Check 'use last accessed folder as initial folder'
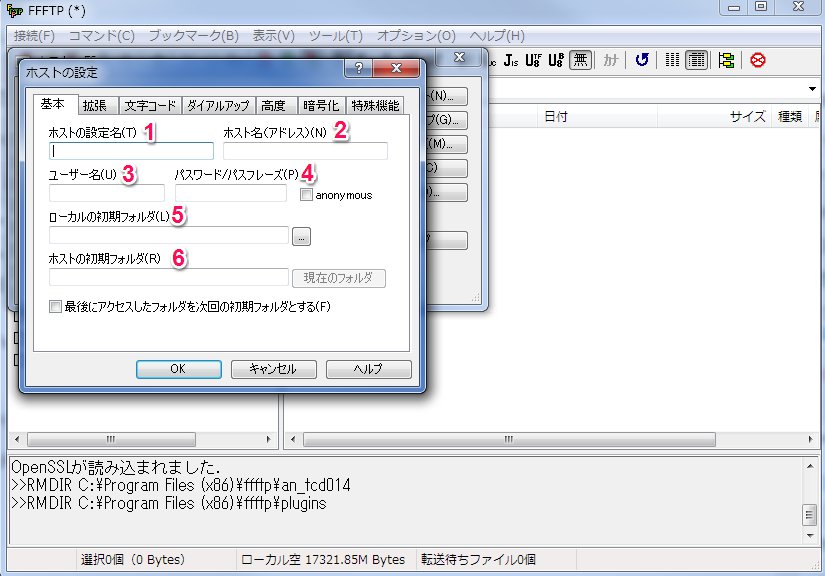This screenshot has height=576, width=825. (55, 306)
